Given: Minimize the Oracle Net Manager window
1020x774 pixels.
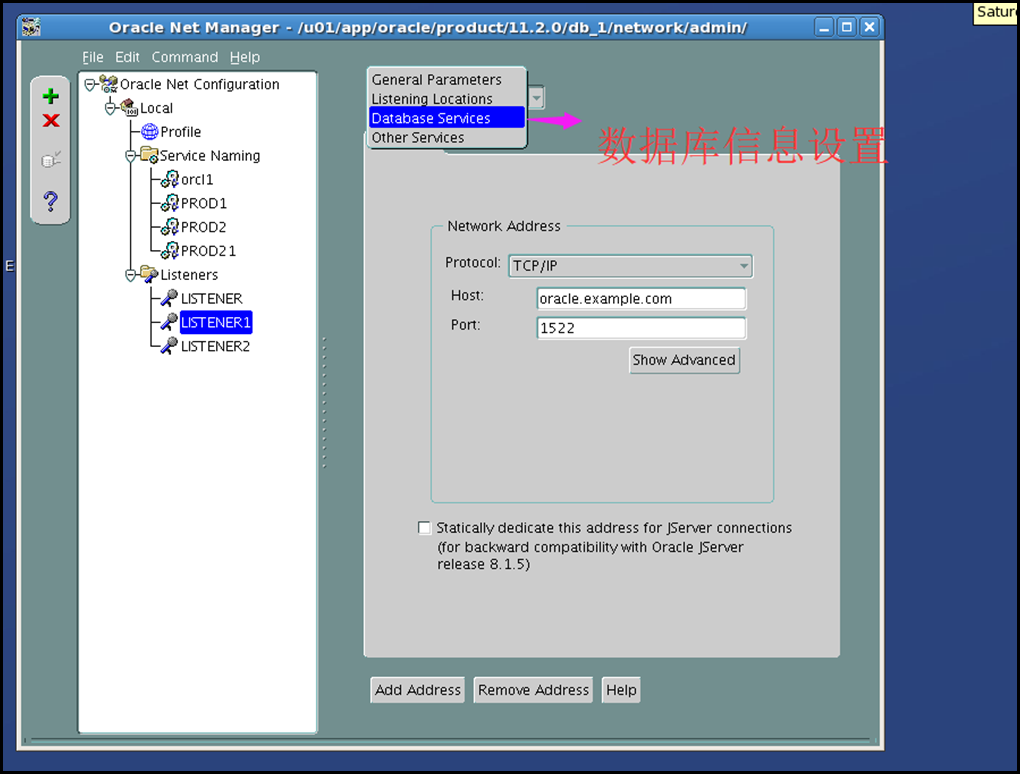Looking at the screenshot, I should point(824,27).
